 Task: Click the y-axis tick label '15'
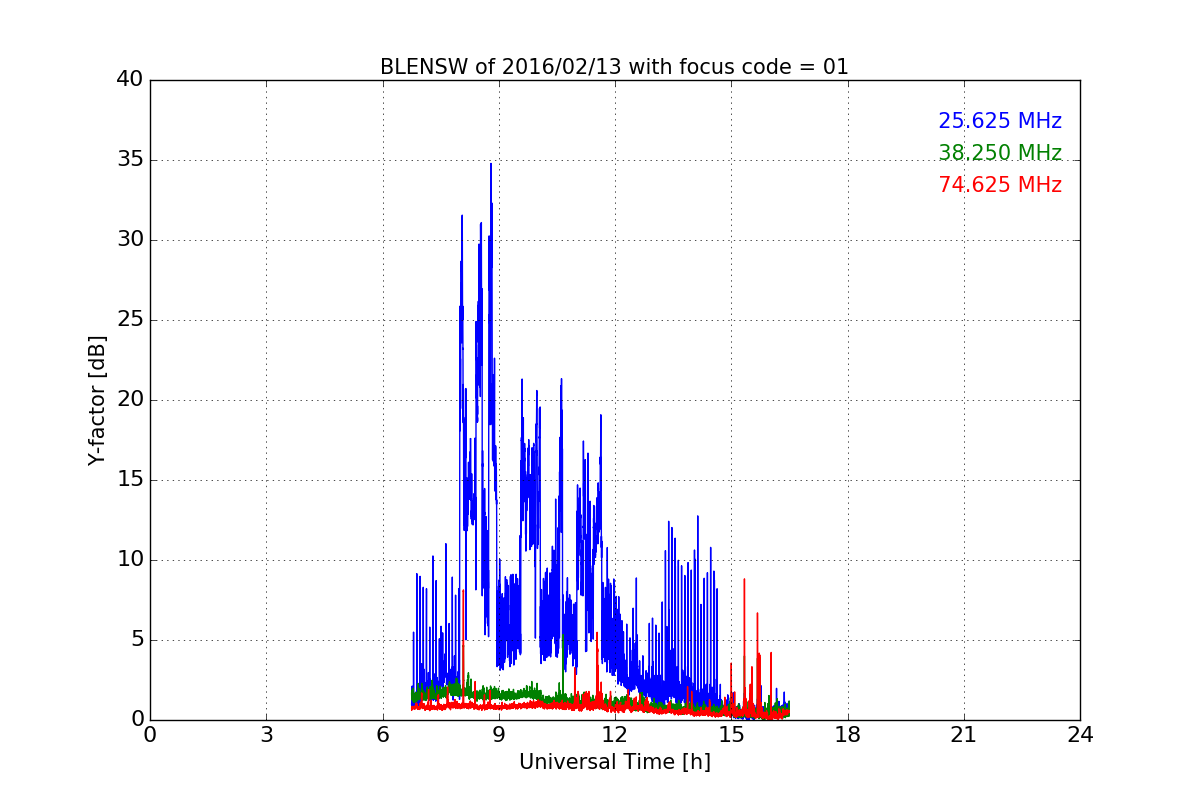130,480
